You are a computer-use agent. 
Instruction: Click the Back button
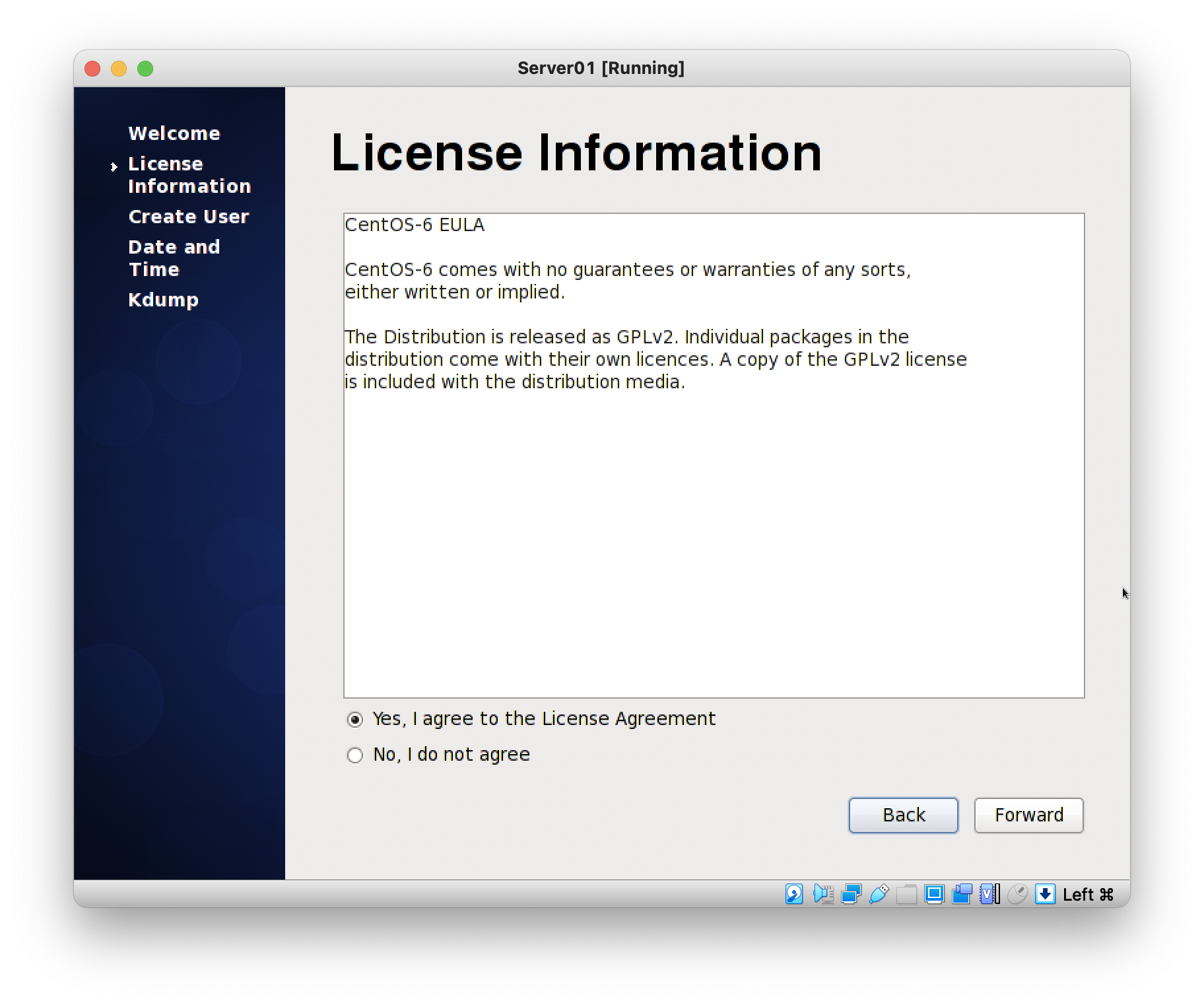[x=903, y=815]
